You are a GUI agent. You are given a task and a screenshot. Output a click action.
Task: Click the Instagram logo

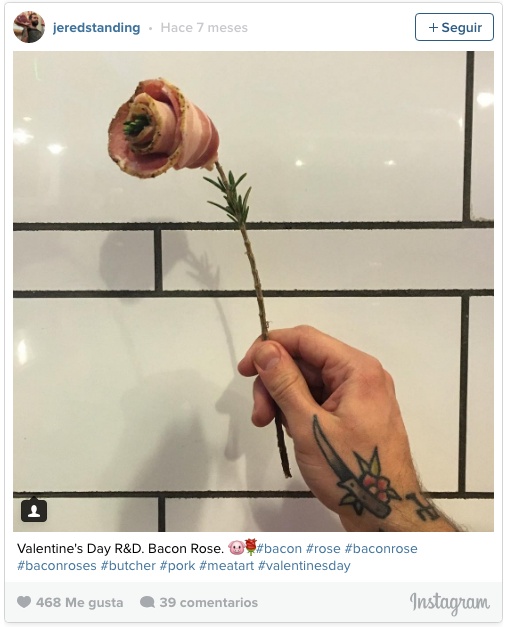tap(450, 603)
